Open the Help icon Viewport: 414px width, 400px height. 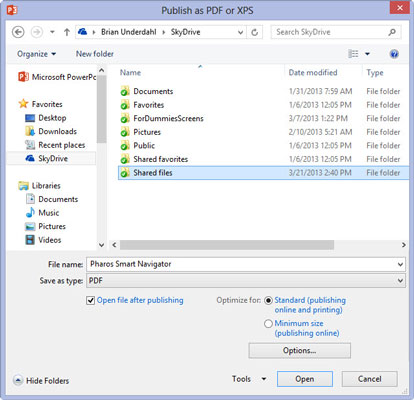point(394,54)
